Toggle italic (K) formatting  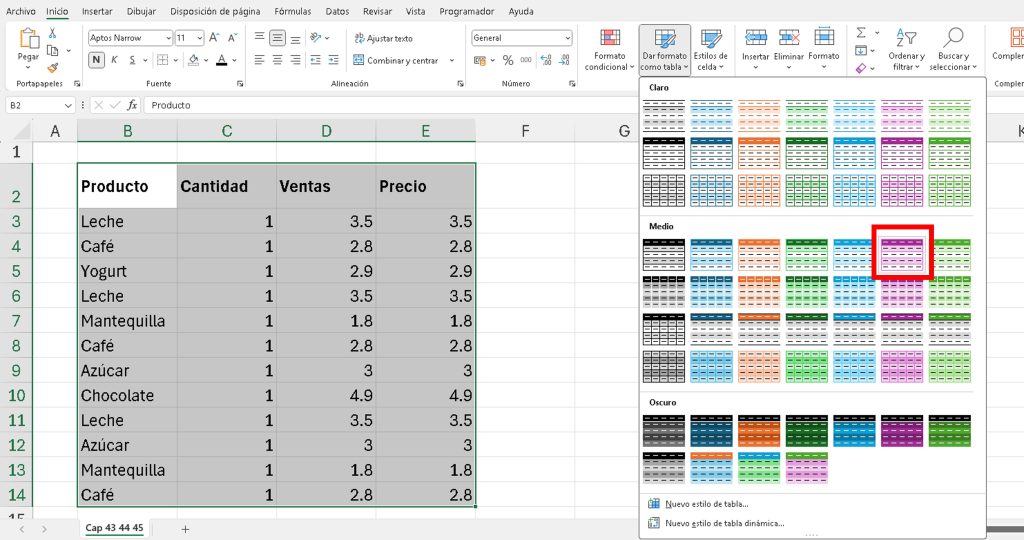pyautogui.click(x=115, y=60)
